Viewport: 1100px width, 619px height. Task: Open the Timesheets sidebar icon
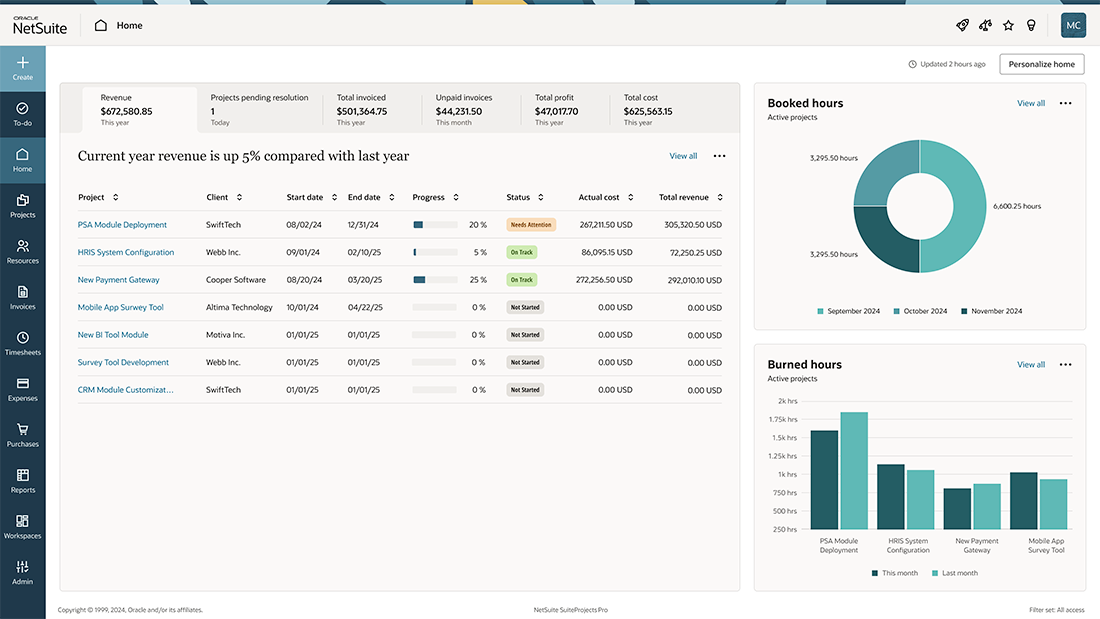pyautogui.click(x=22, y=345)
